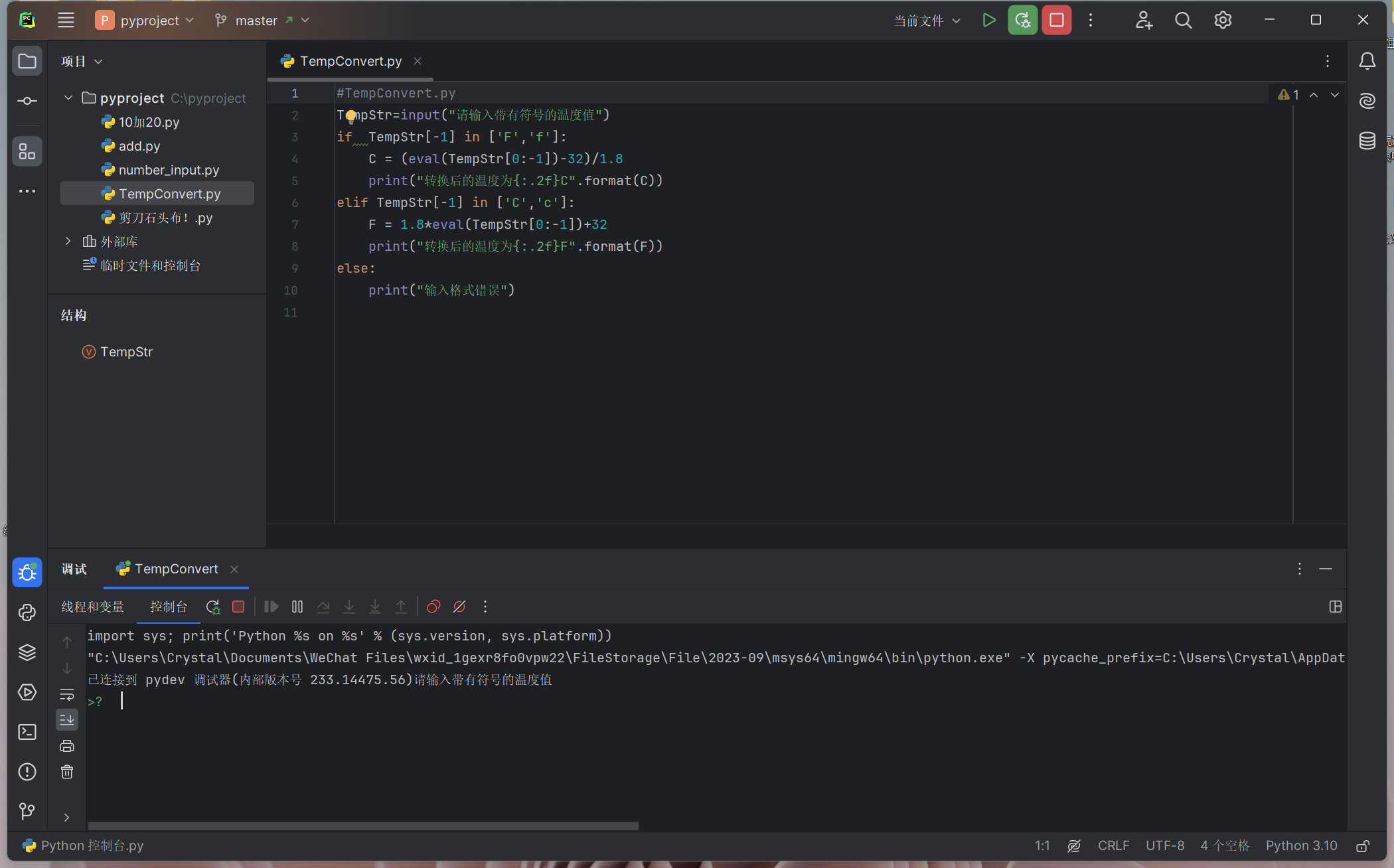This screenshot has height=868, width=1394.
Task: Open the 当前文件 run configuration dropdown
Action: click(927, 21)
